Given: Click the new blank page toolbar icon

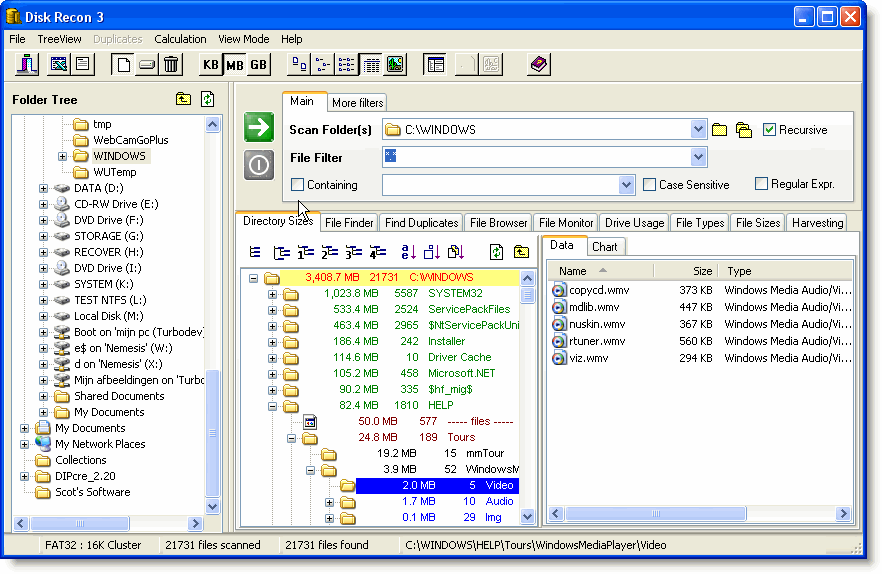Looking at the screenshot, I should [122, 64].
